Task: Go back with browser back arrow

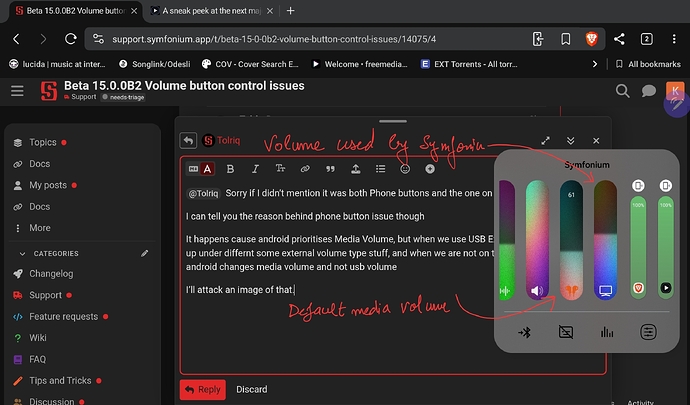Action: click(x=16, y=39)
